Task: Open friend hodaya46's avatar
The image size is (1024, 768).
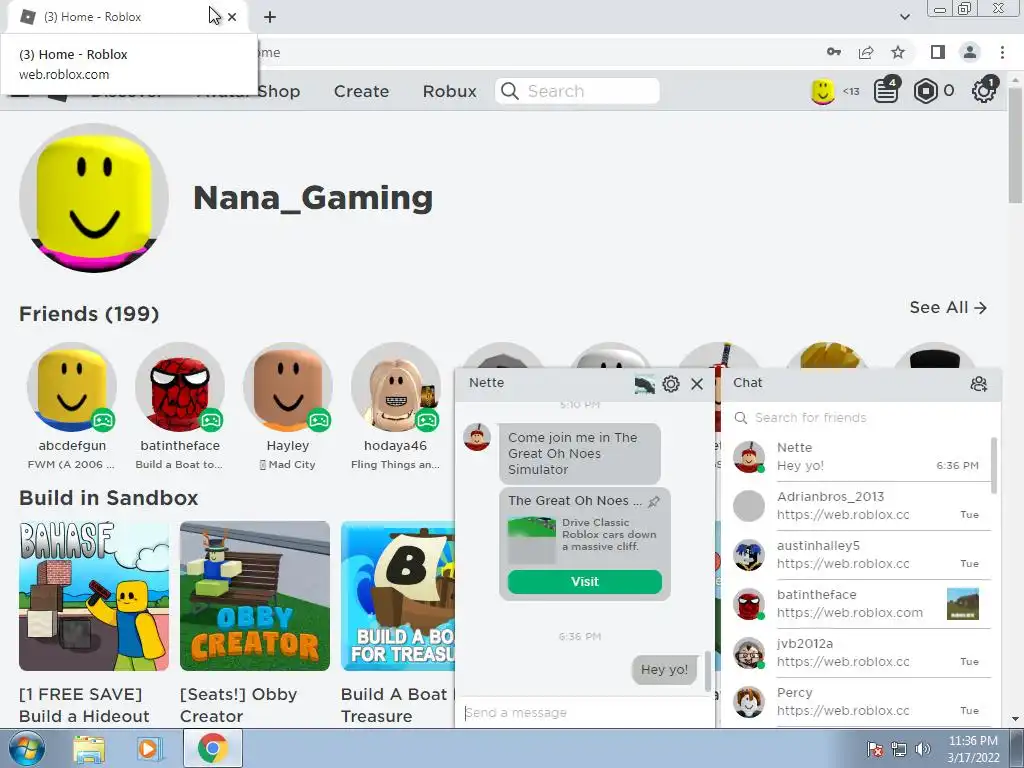Action: pyautogui.click(x=395, y=387)
